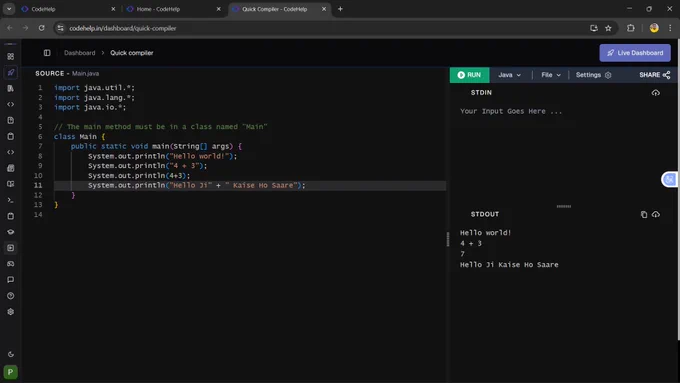Open the graduation cap sidebar icon

pyautogui.click(x=10, y=232)
